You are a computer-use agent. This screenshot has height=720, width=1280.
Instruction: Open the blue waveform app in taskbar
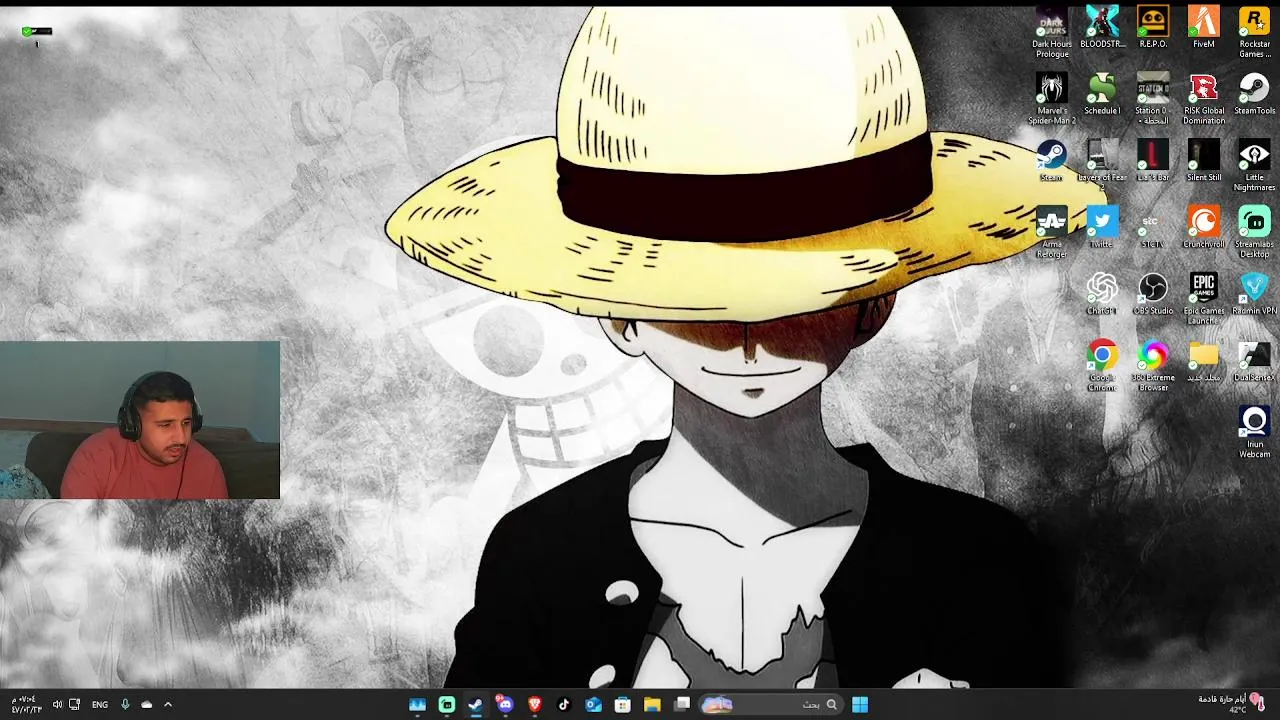pos(417,704)
